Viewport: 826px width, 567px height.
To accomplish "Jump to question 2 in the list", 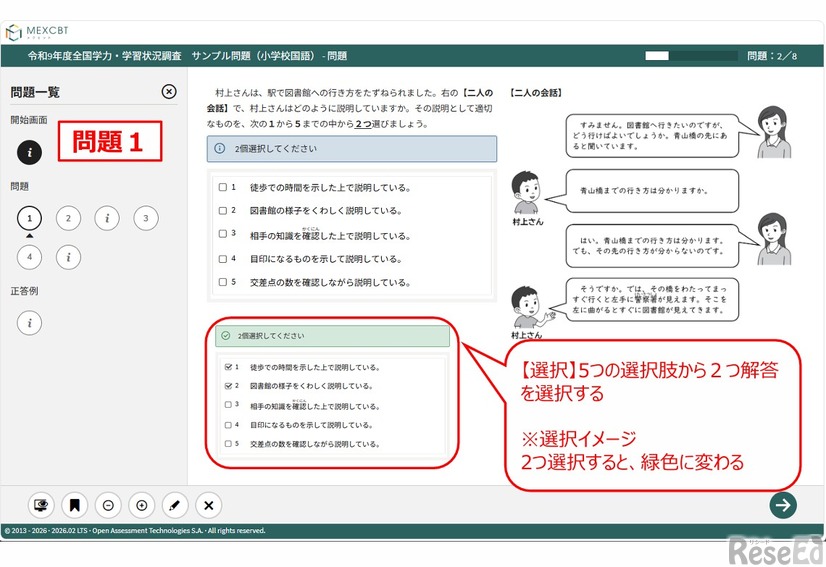I will coord(68,218).
